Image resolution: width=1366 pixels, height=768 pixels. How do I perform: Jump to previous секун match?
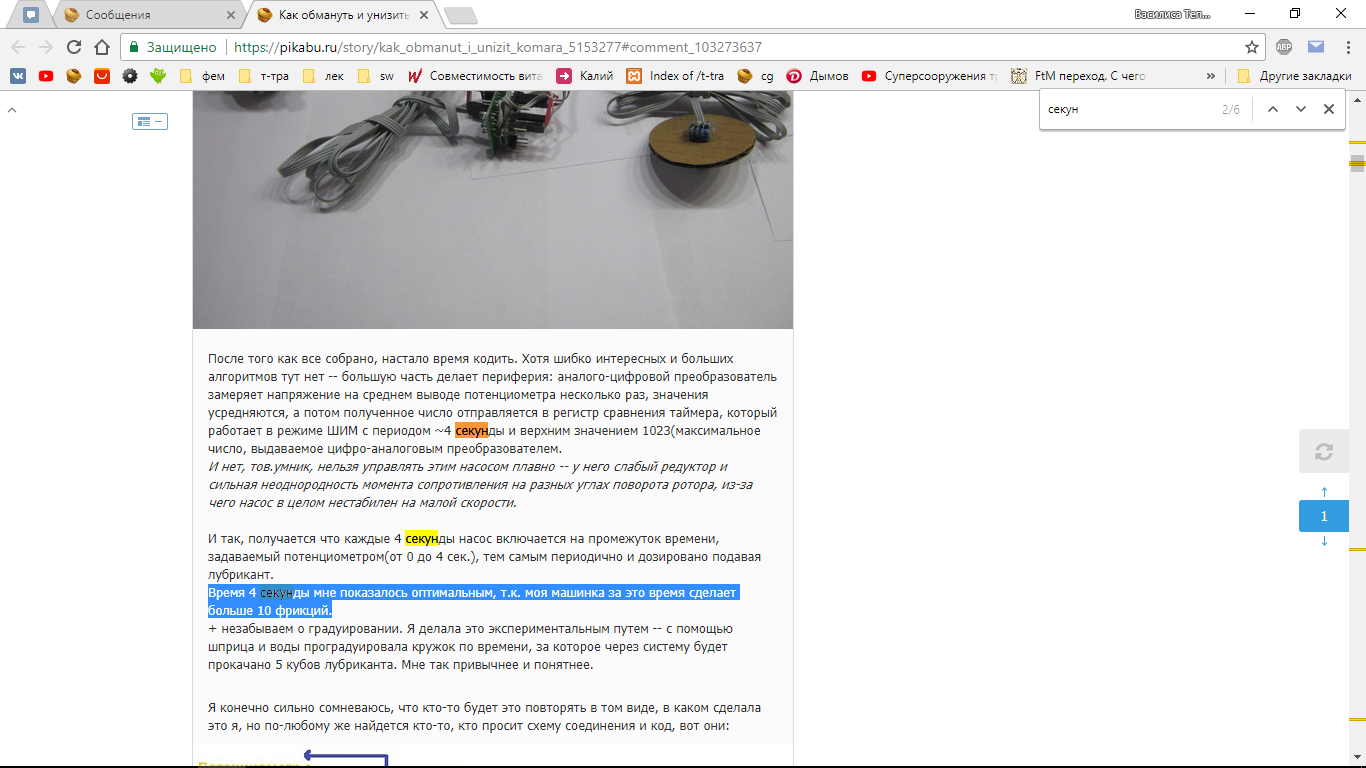pyautogui.click(x=1273, y=109)
